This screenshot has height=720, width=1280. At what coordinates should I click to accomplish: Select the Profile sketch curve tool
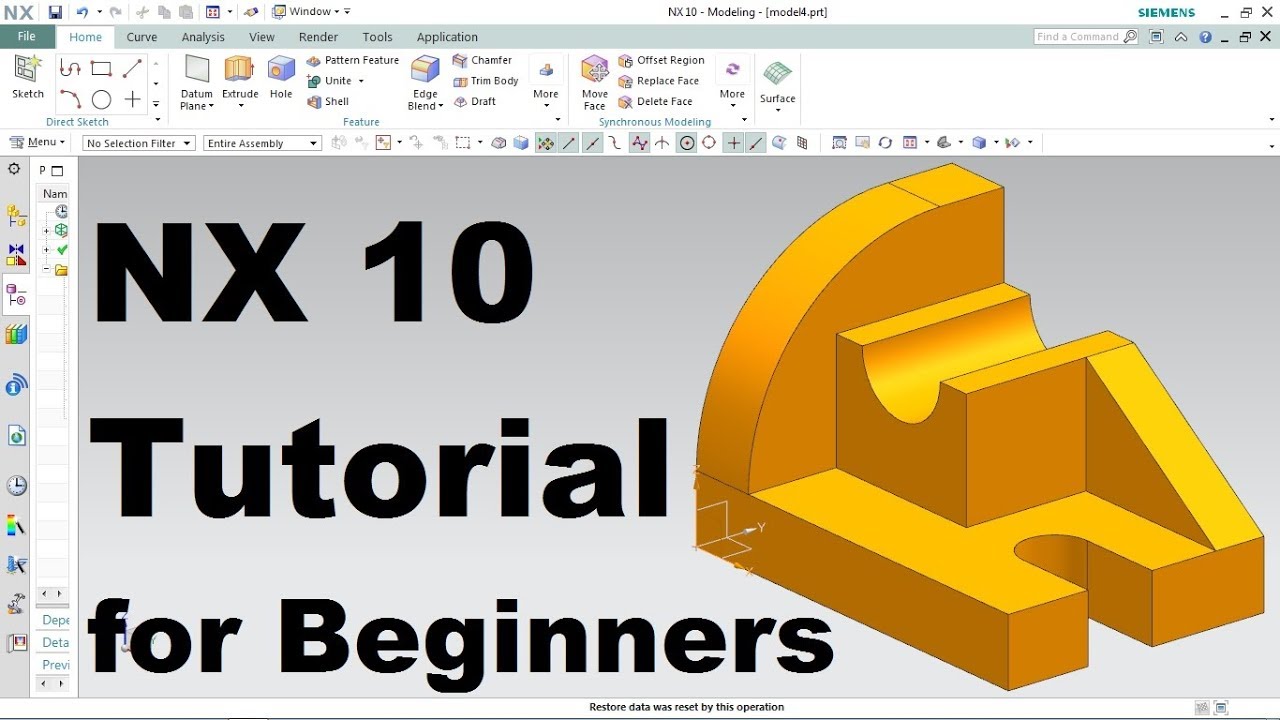click(x=70, y=68)
